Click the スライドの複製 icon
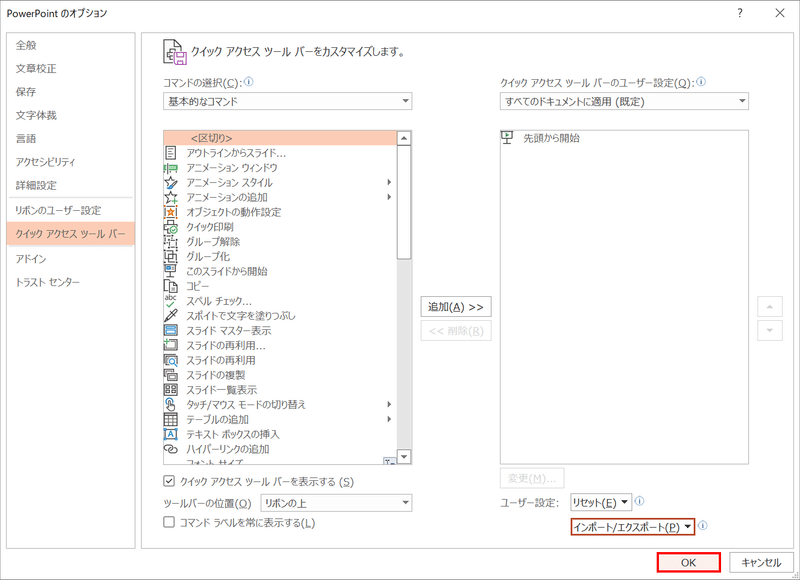 point(171,374)
